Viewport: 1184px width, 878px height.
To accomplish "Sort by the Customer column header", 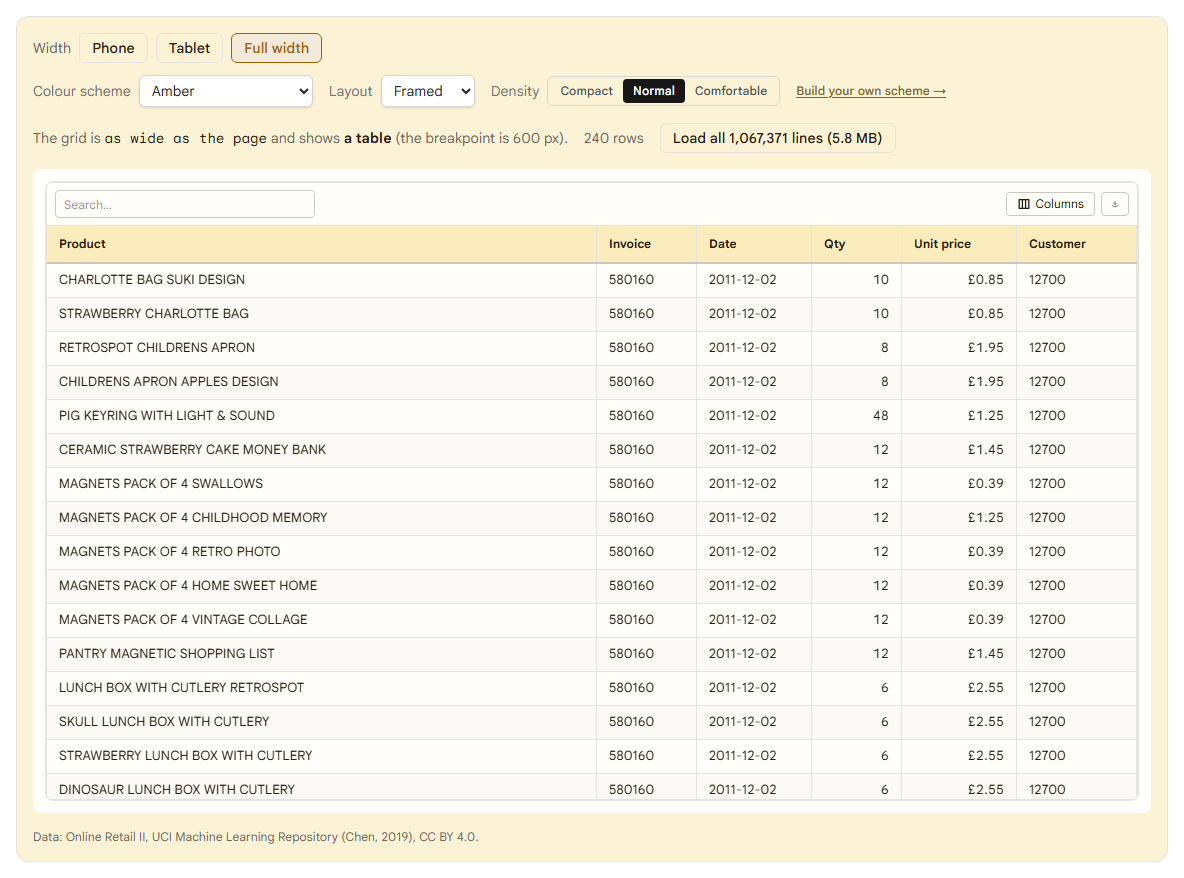I will point(1076,244).
